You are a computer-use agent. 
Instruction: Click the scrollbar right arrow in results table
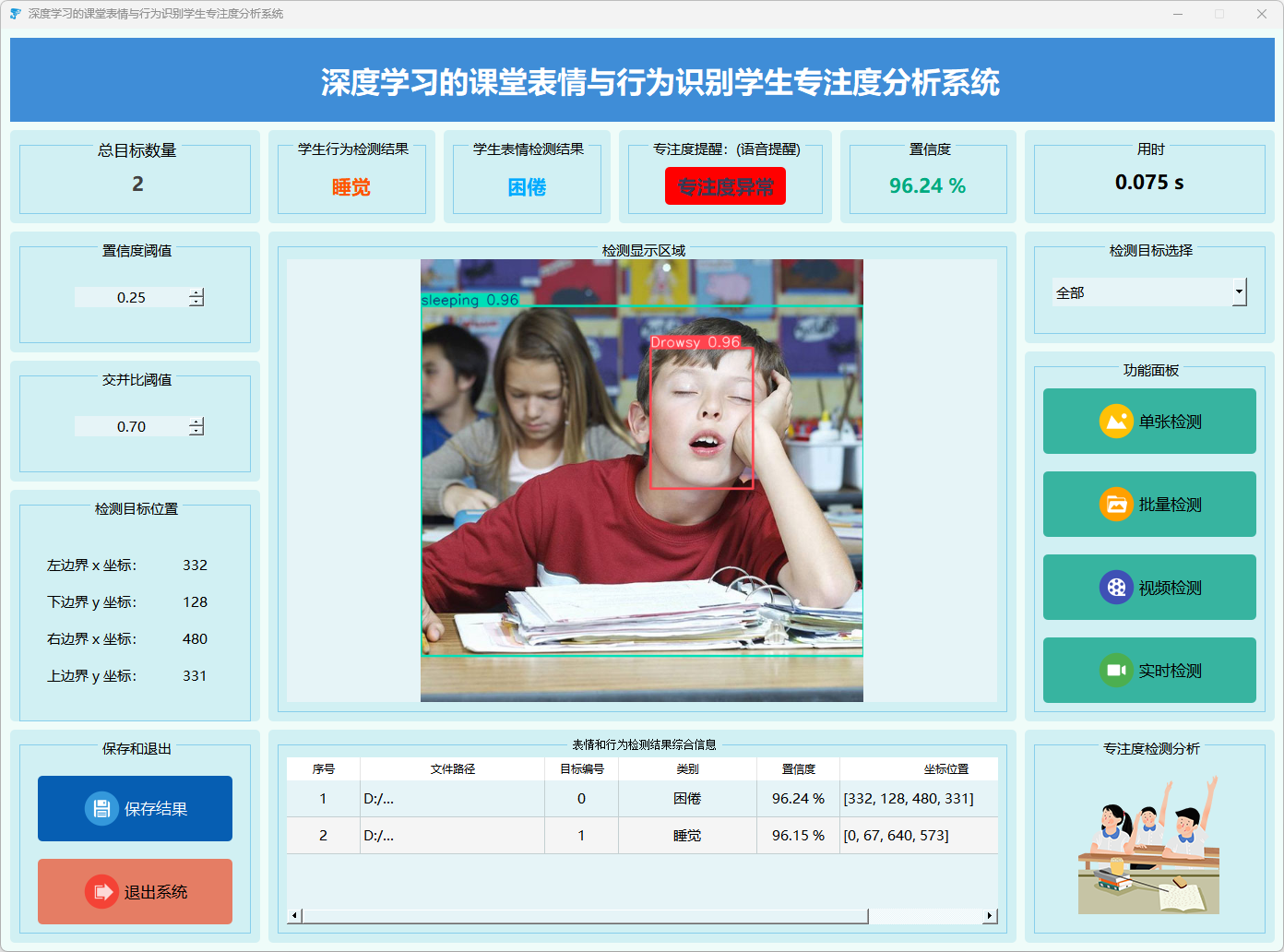tap(990, 916)
